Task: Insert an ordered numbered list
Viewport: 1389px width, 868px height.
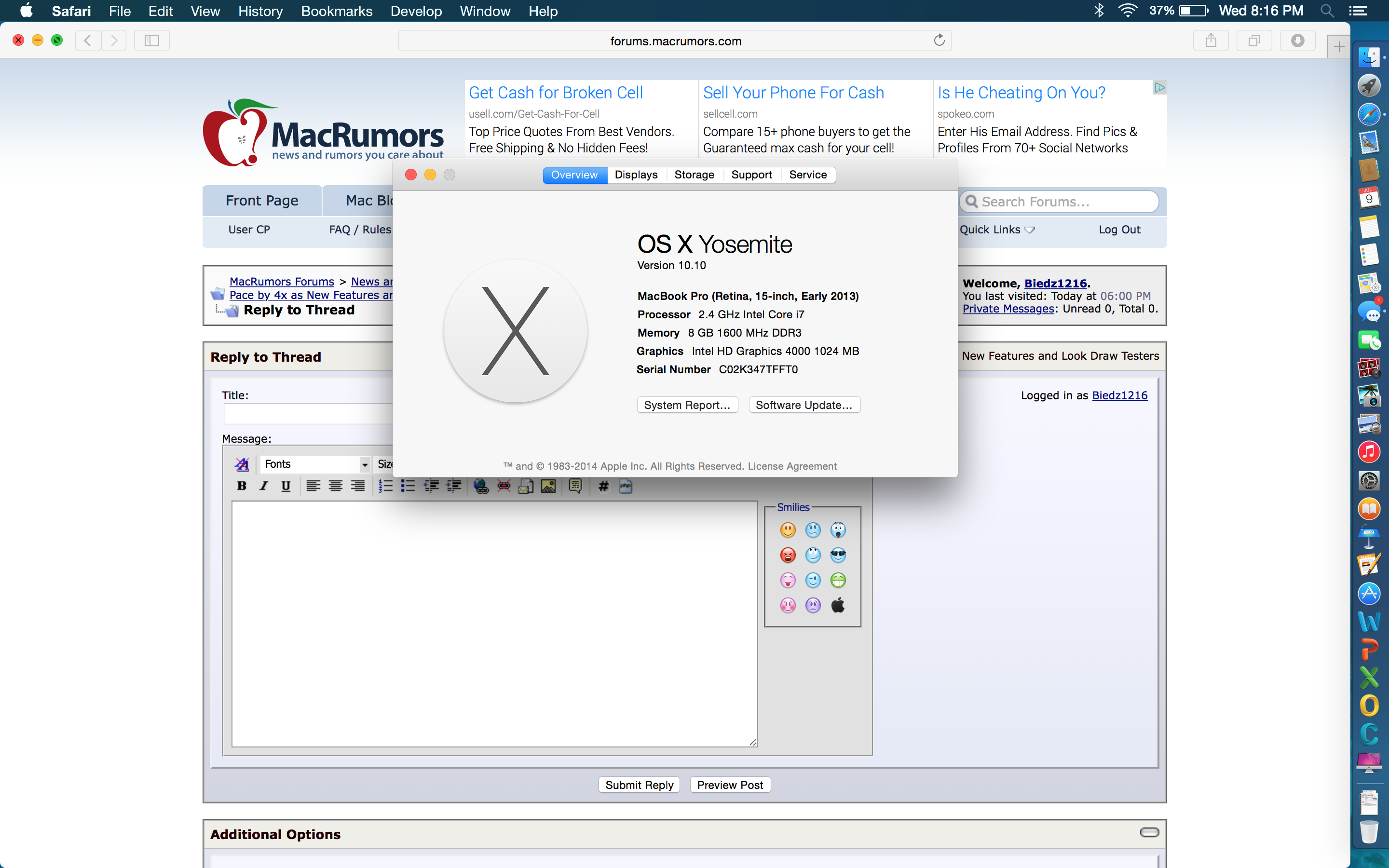Action: 386,486
